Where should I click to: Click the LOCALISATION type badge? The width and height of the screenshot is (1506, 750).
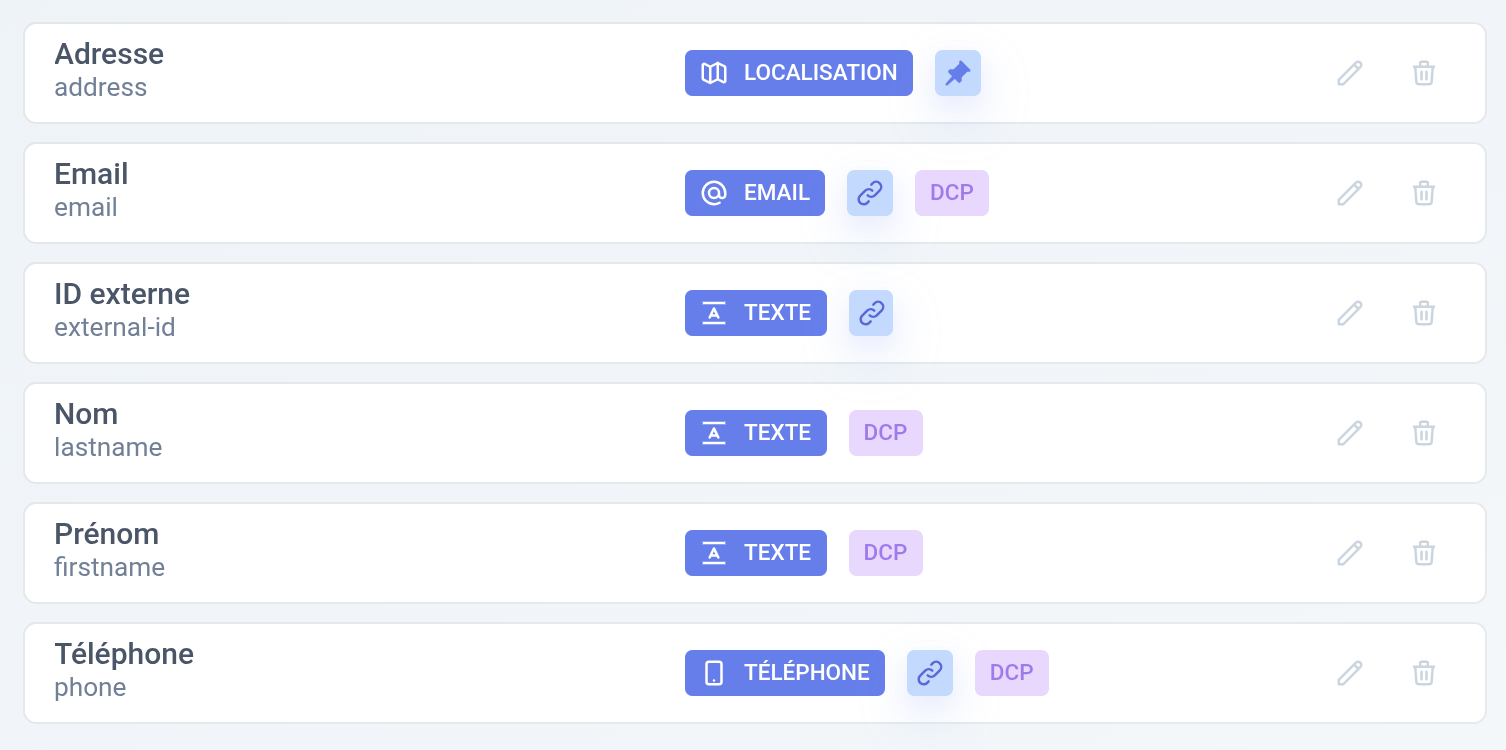pyautogui.click(x=799, y=73)
